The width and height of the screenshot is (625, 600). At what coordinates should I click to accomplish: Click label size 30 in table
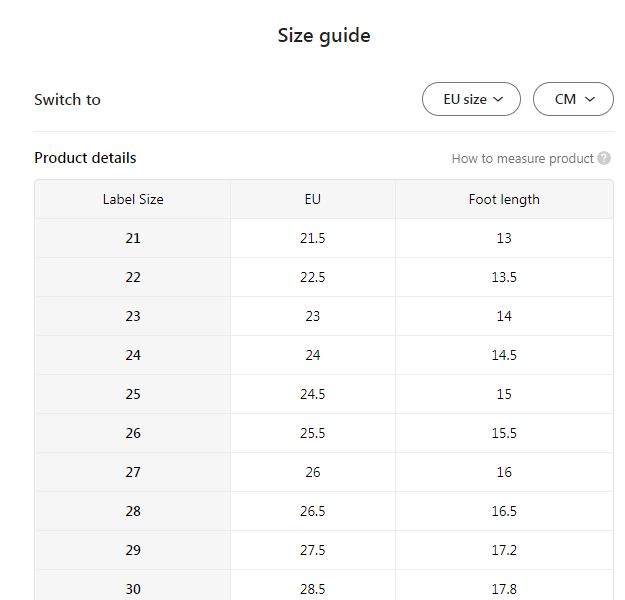[x=133, y=588]
